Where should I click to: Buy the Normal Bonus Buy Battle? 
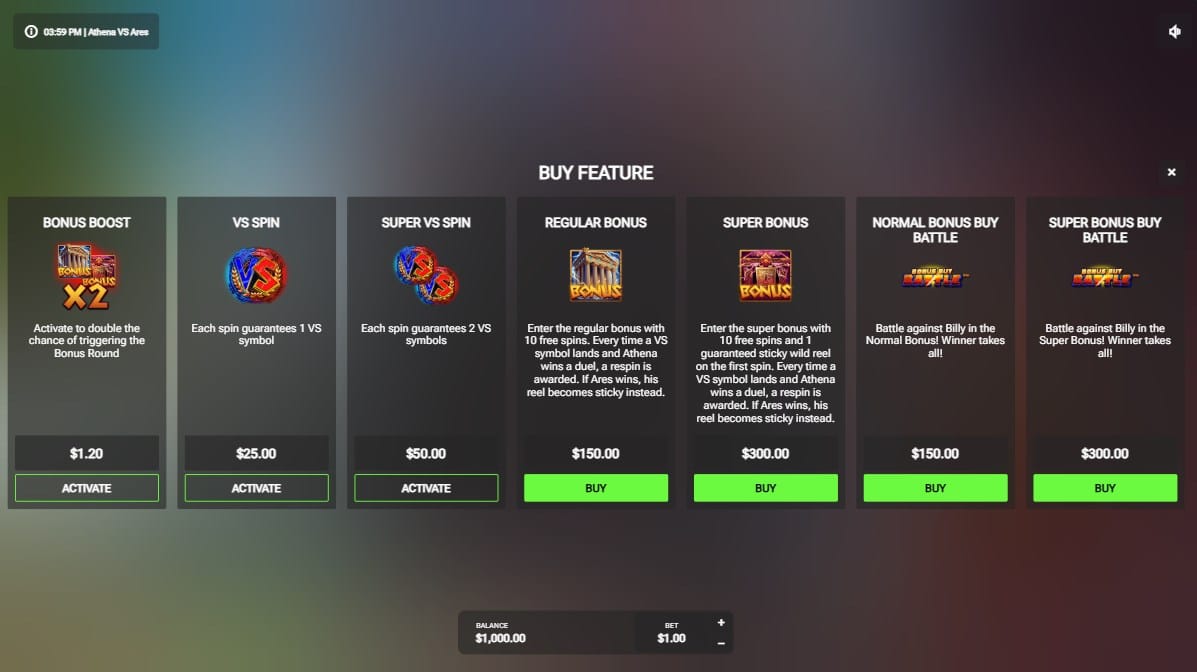pos(935,488)
